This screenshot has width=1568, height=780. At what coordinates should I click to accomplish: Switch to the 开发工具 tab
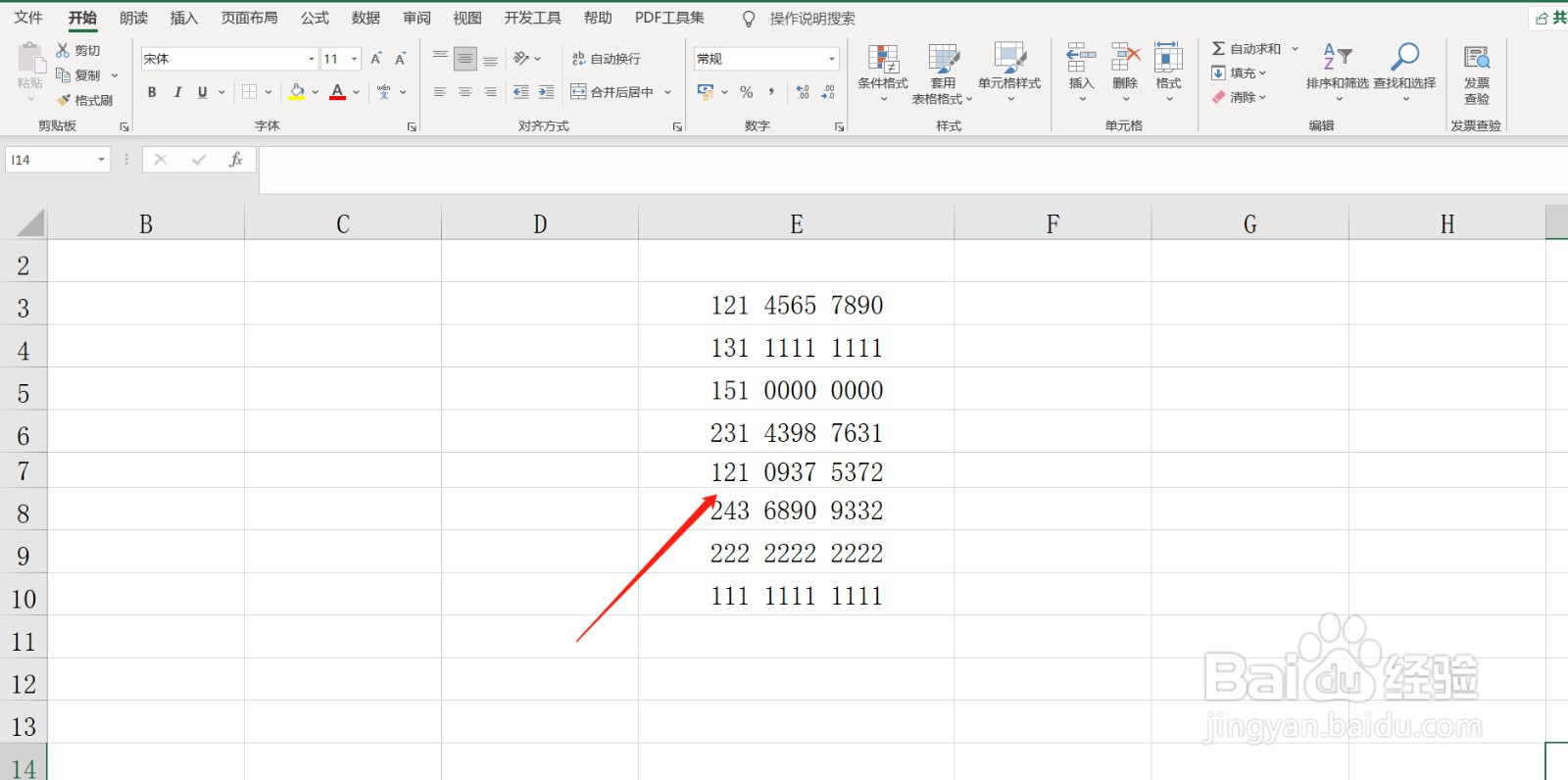click(532, 18)
